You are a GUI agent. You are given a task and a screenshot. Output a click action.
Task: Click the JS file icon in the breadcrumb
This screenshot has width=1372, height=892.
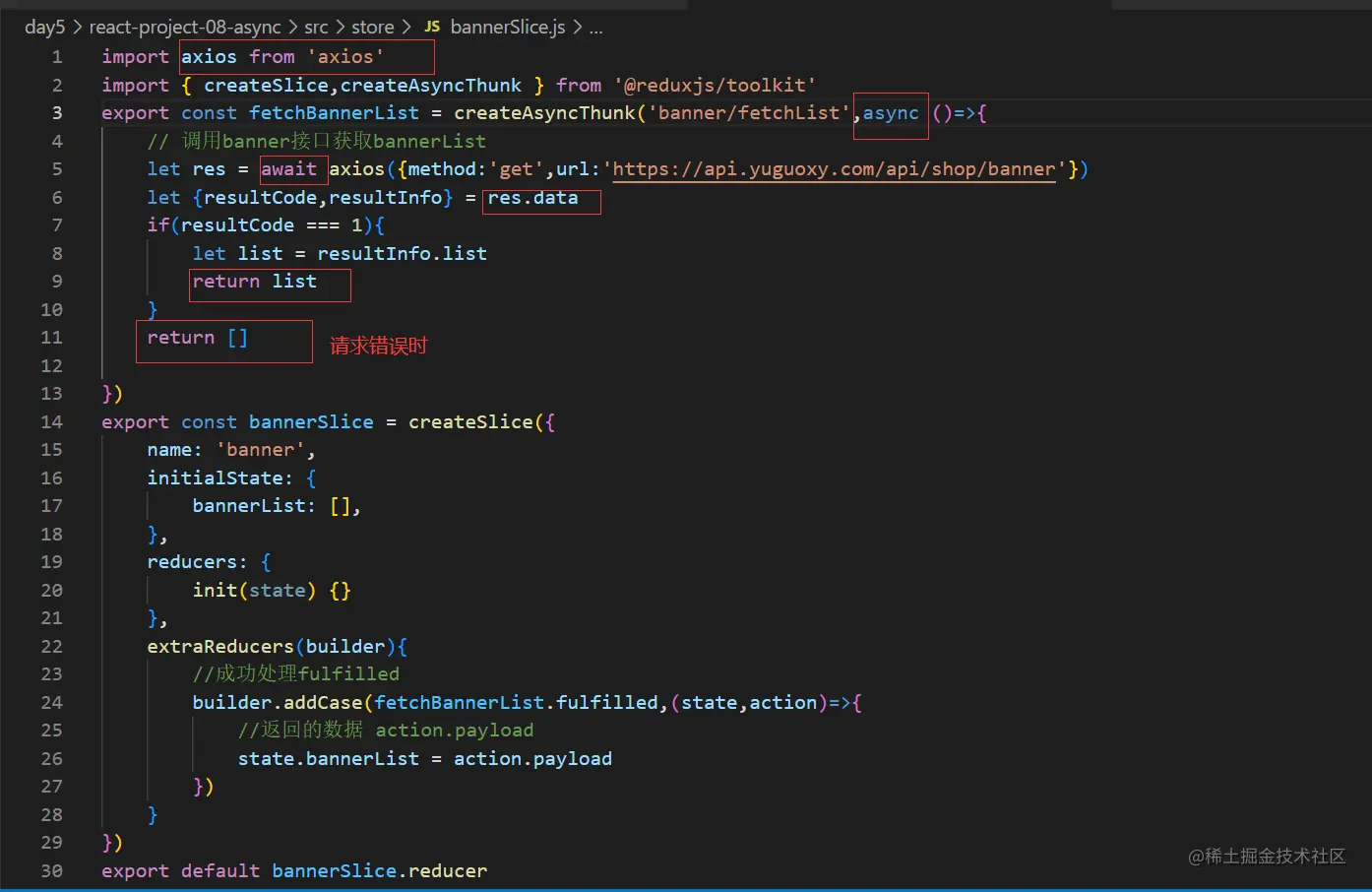tap(432, 27)
